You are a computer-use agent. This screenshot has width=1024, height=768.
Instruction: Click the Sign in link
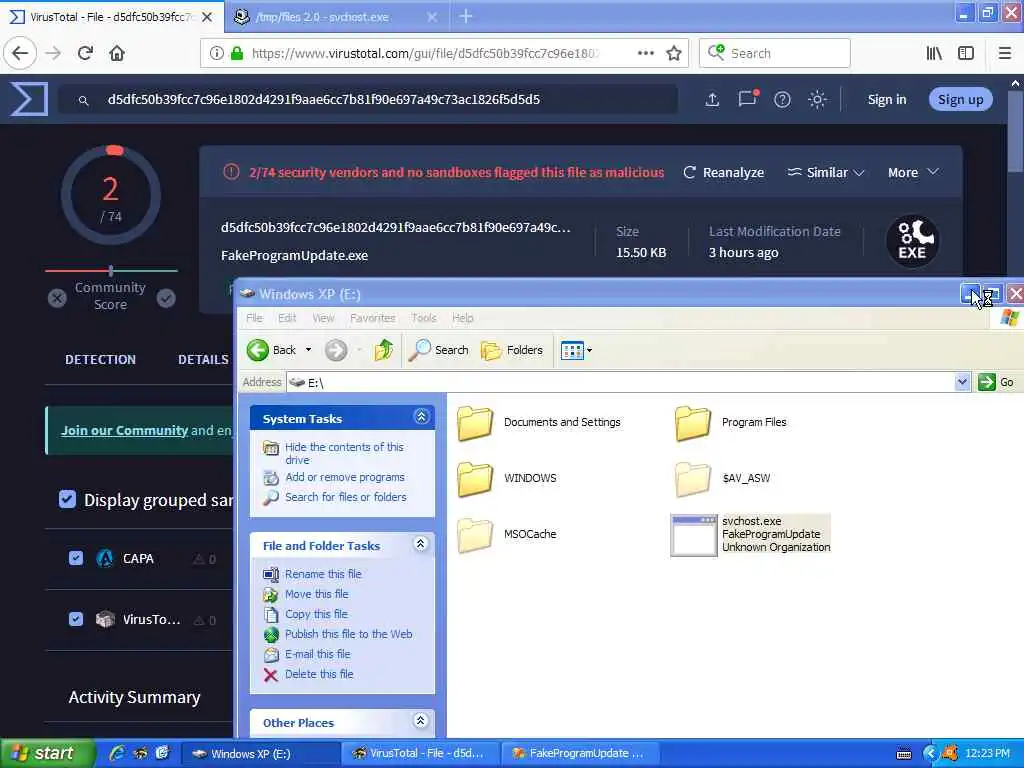pyautogui.click(x=886, y=99)
